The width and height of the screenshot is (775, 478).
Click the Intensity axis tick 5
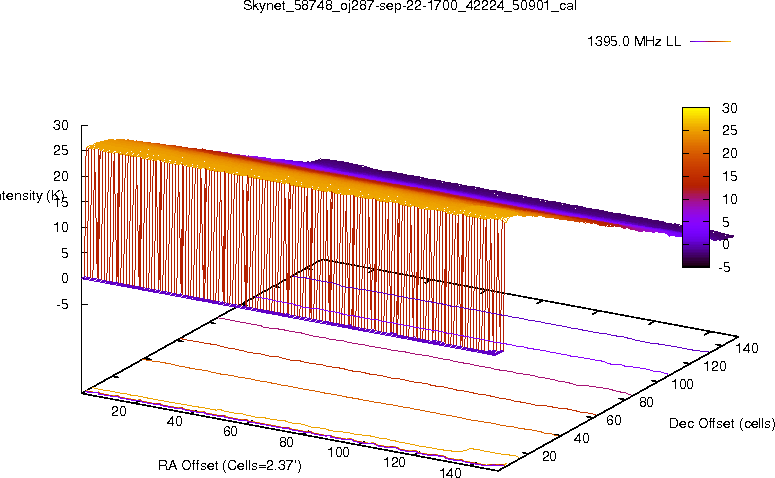pos(65,253)
